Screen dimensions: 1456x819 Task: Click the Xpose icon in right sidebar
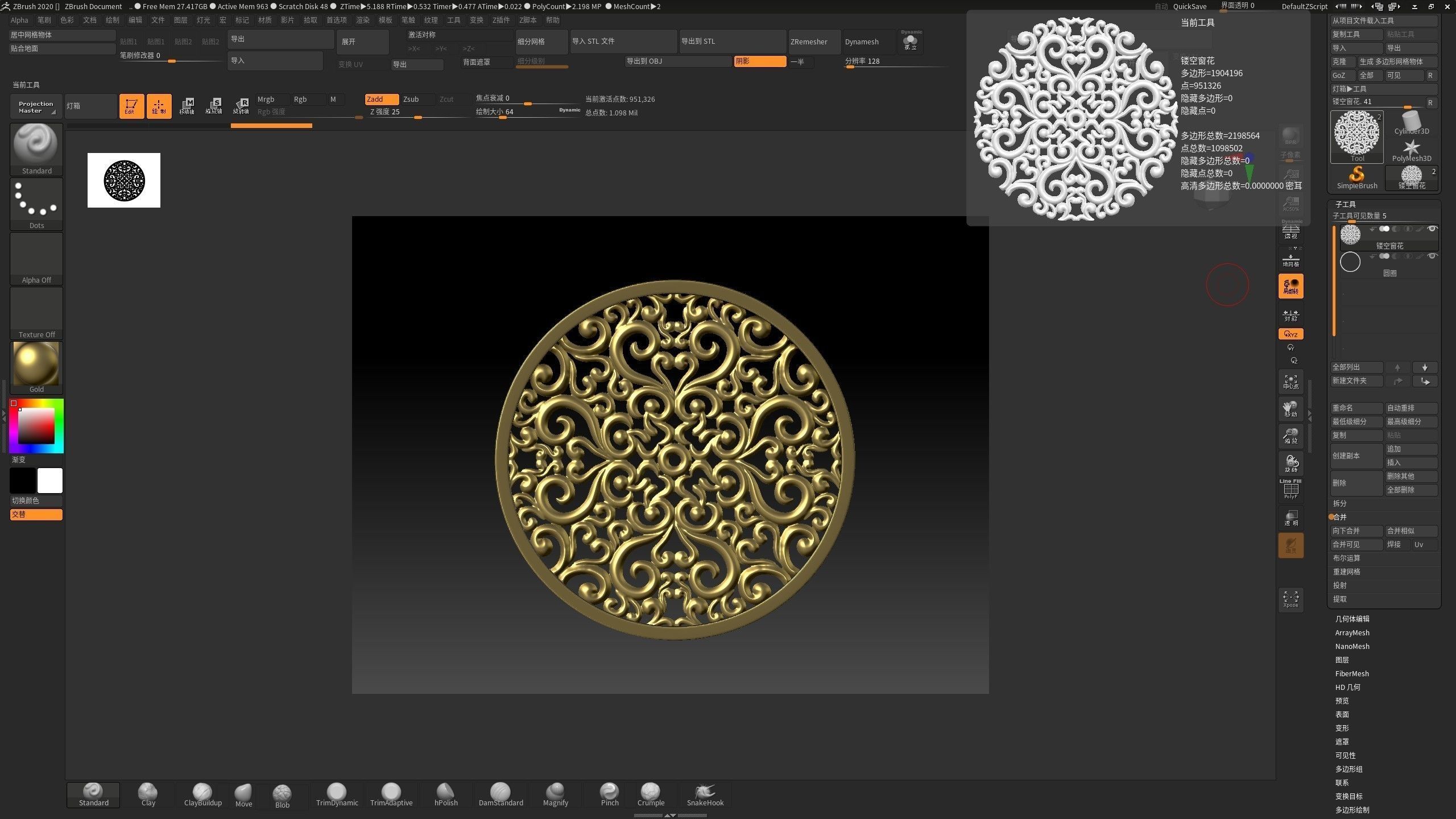pyautogui.click(x=1290, y=599)
